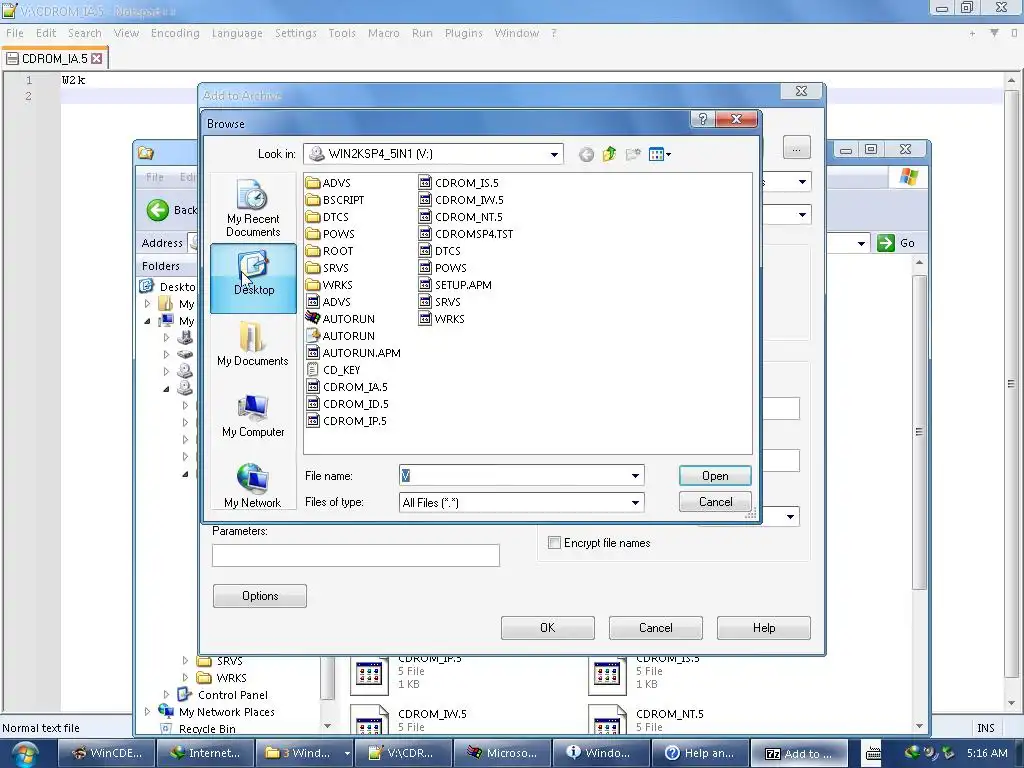Open the Files of type dropdown
Viewport: 1024px width, 768px height.
pos(635,502)
